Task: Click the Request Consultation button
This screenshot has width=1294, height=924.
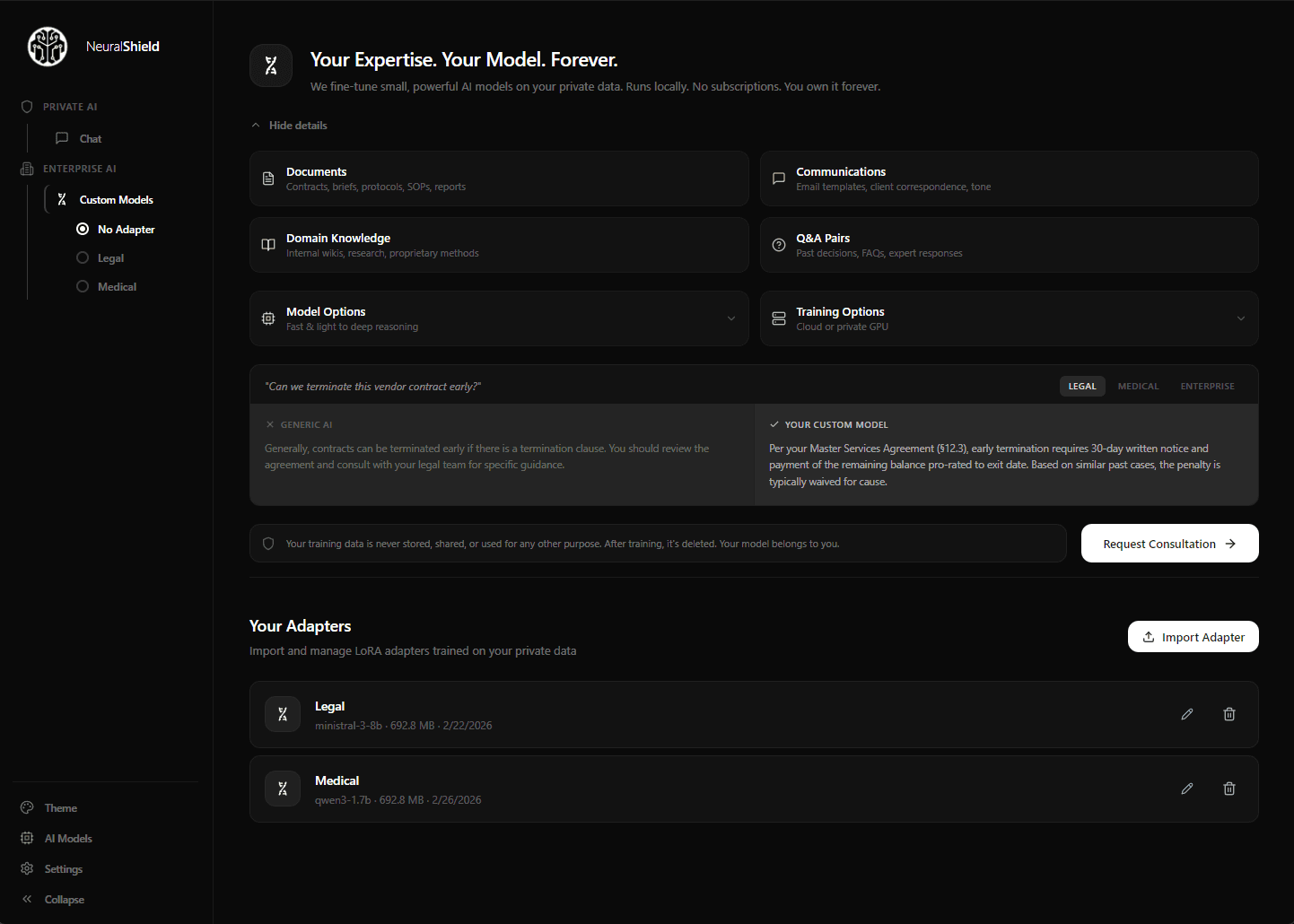Action: [x=1169, y=543]
